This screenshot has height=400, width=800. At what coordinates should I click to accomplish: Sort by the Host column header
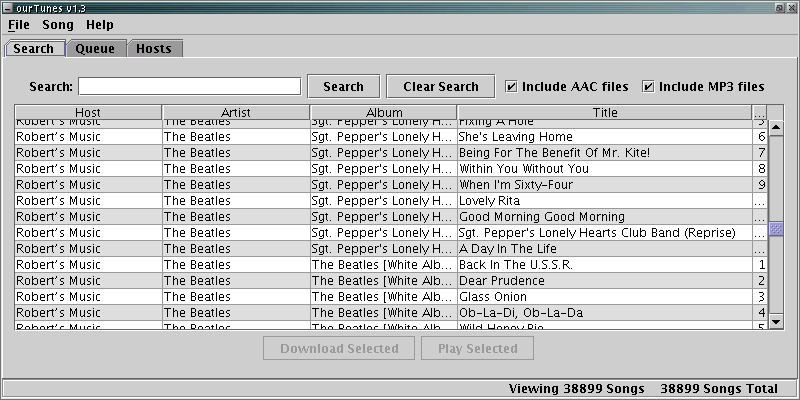click(88, 112)
